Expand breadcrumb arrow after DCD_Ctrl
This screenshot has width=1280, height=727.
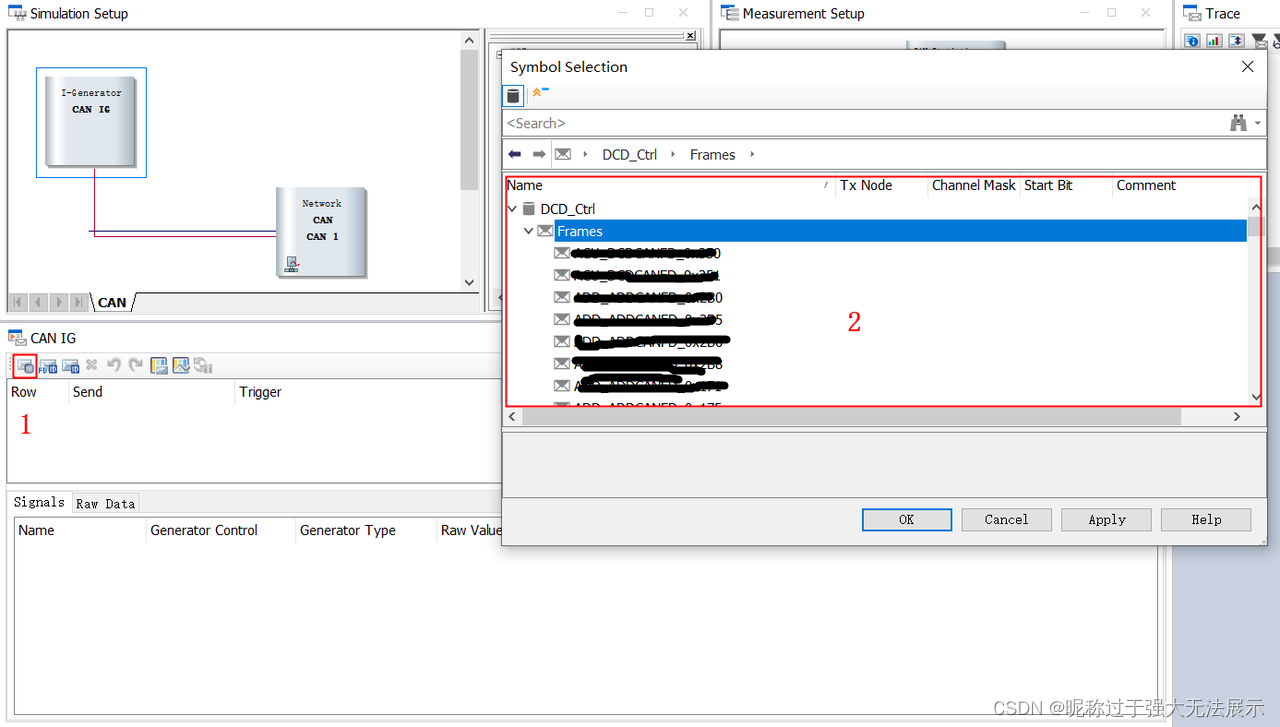point(673,154)
